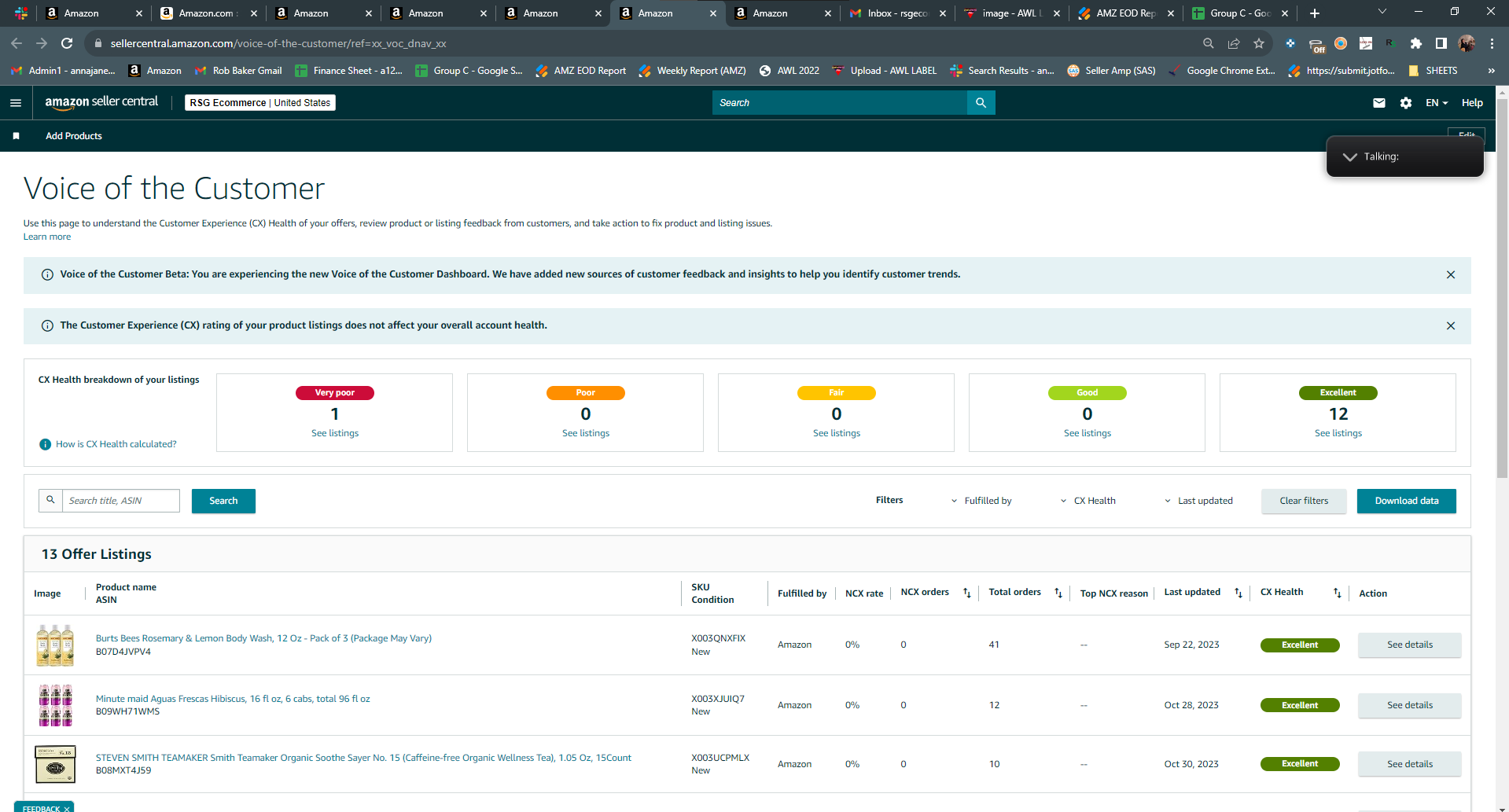Dismiss the Voice of the Customer Beta banner

[1451, 274]
